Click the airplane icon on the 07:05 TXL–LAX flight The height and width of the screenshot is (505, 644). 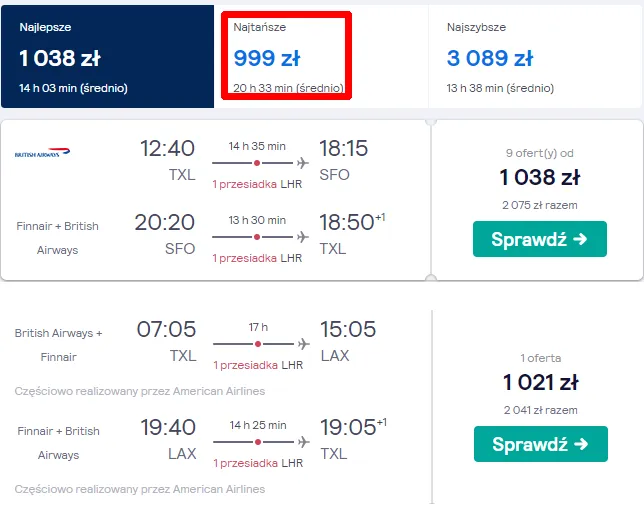point(302,344)
